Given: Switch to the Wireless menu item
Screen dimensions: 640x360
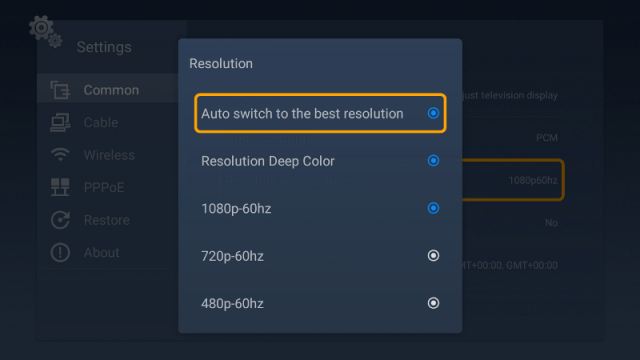Looking at the screenshot, I should [x=109, y=155].
